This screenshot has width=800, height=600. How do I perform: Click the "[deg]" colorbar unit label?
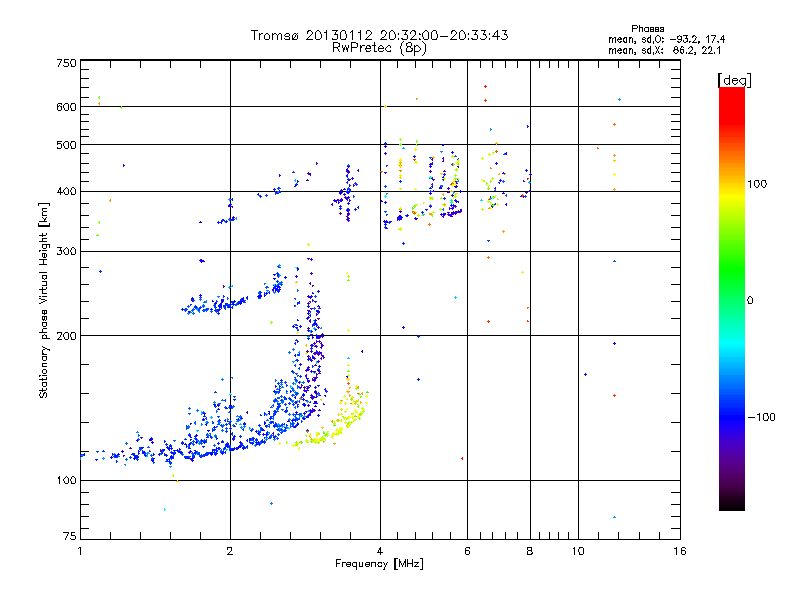[734, 80]
